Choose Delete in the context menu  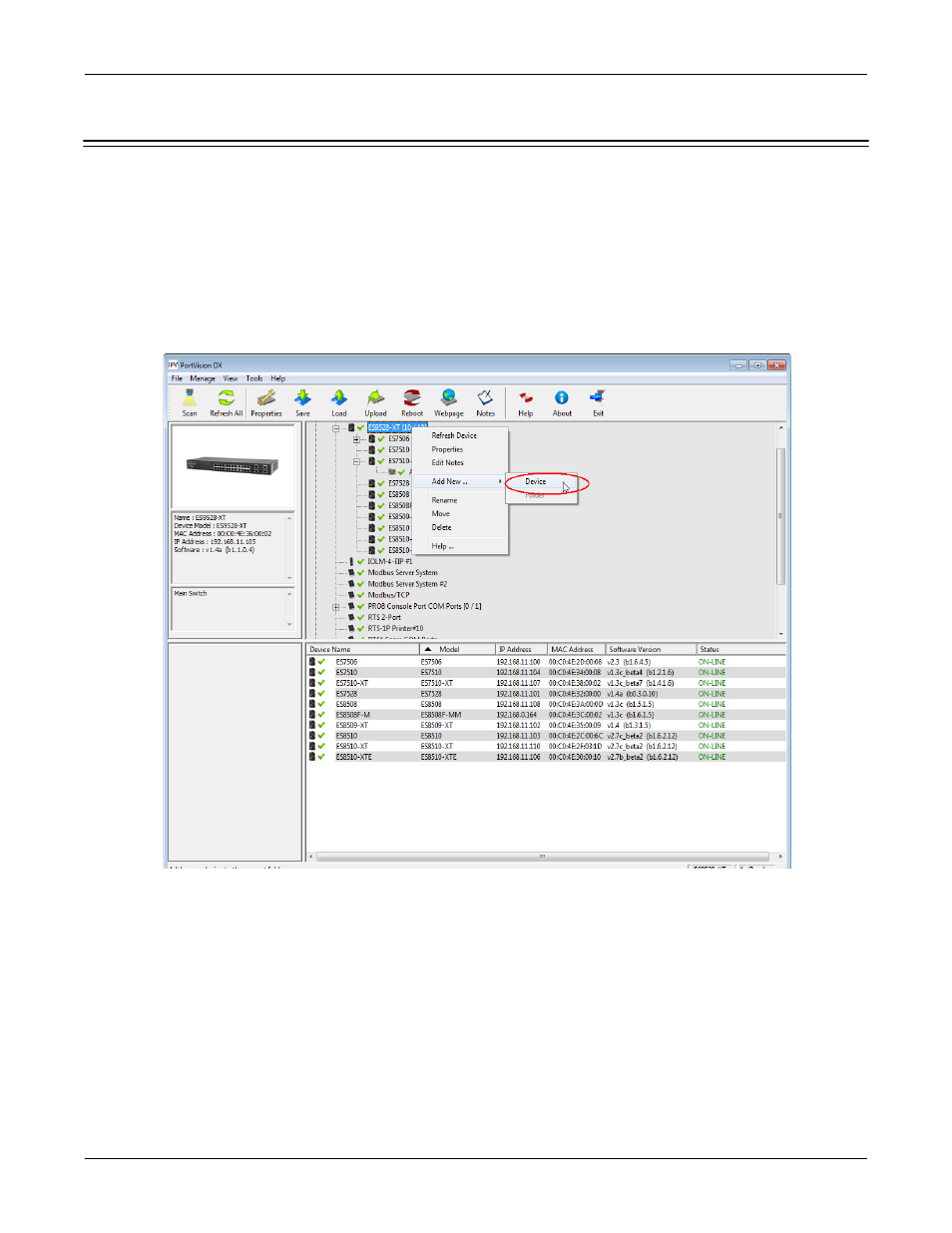pyautogui.click(x=441, y=527)
